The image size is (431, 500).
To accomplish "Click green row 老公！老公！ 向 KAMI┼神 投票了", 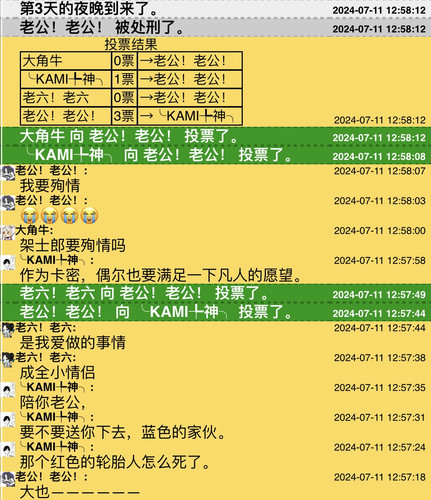I will point(215,312).
